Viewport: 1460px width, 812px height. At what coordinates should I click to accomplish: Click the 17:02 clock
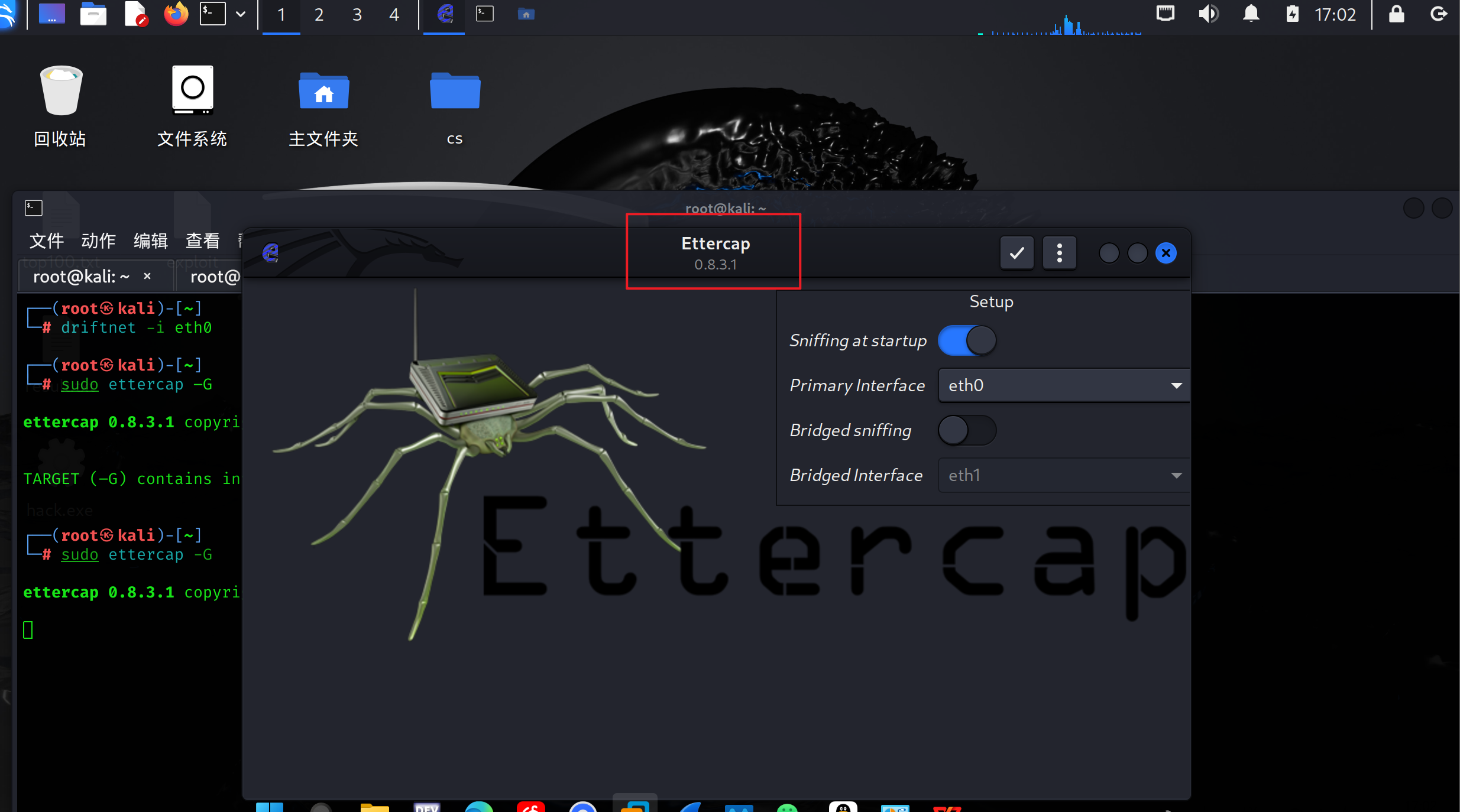1335,14
